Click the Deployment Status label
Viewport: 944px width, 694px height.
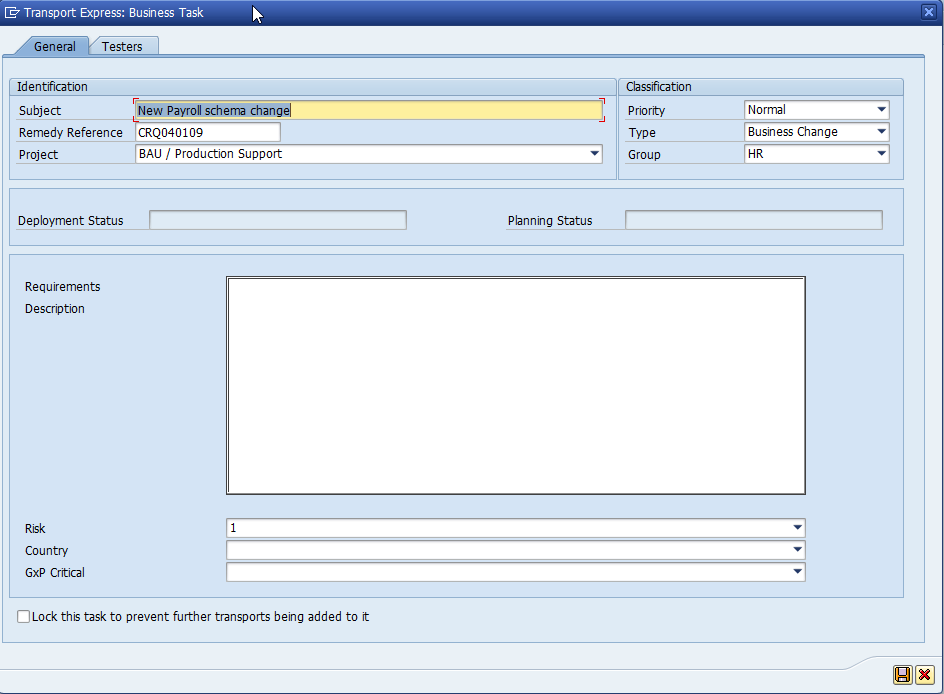pos(70,220)
